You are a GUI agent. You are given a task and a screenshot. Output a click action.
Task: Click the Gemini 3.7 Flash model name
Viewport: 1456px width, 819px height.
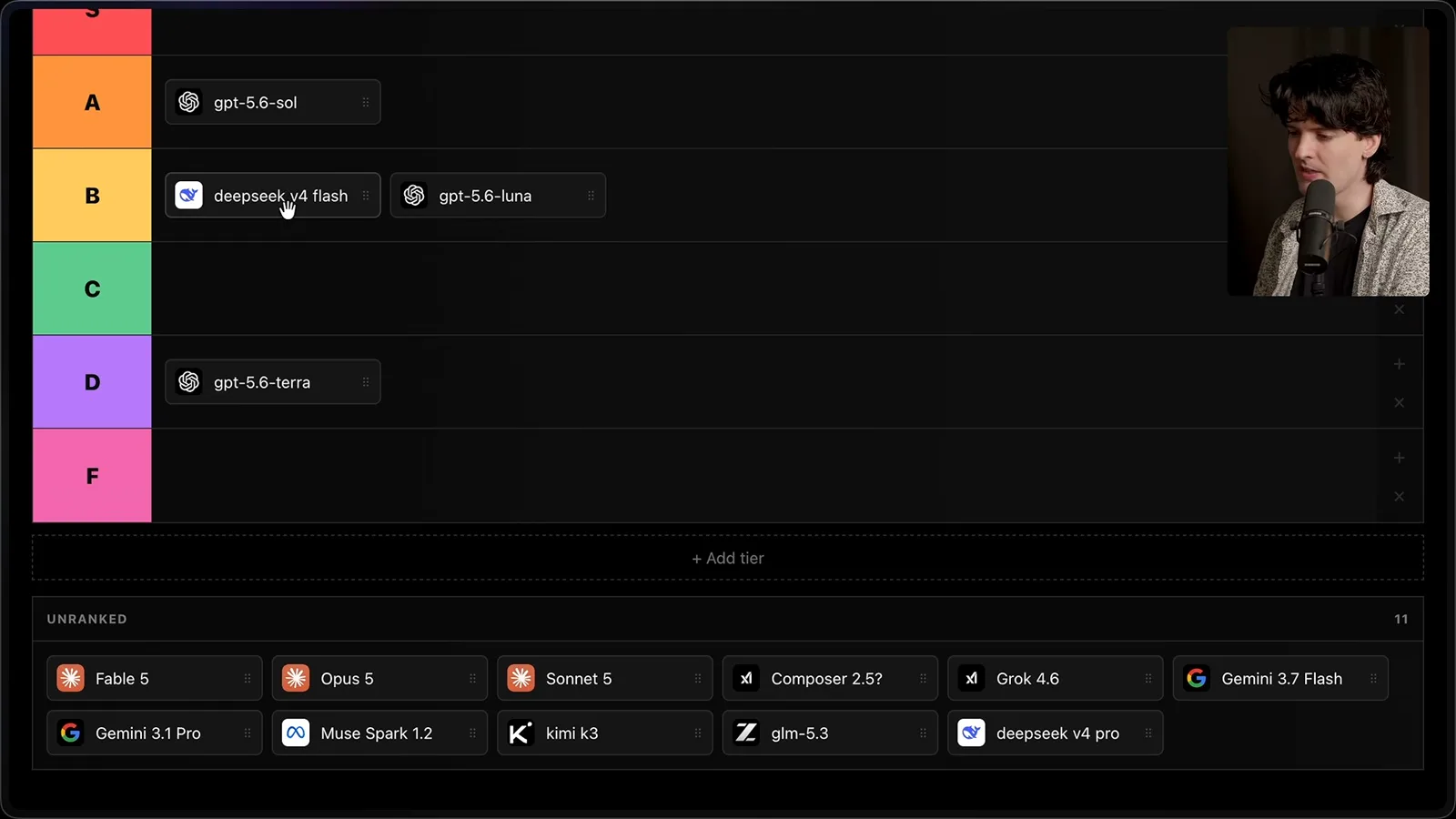[1281, 678]
